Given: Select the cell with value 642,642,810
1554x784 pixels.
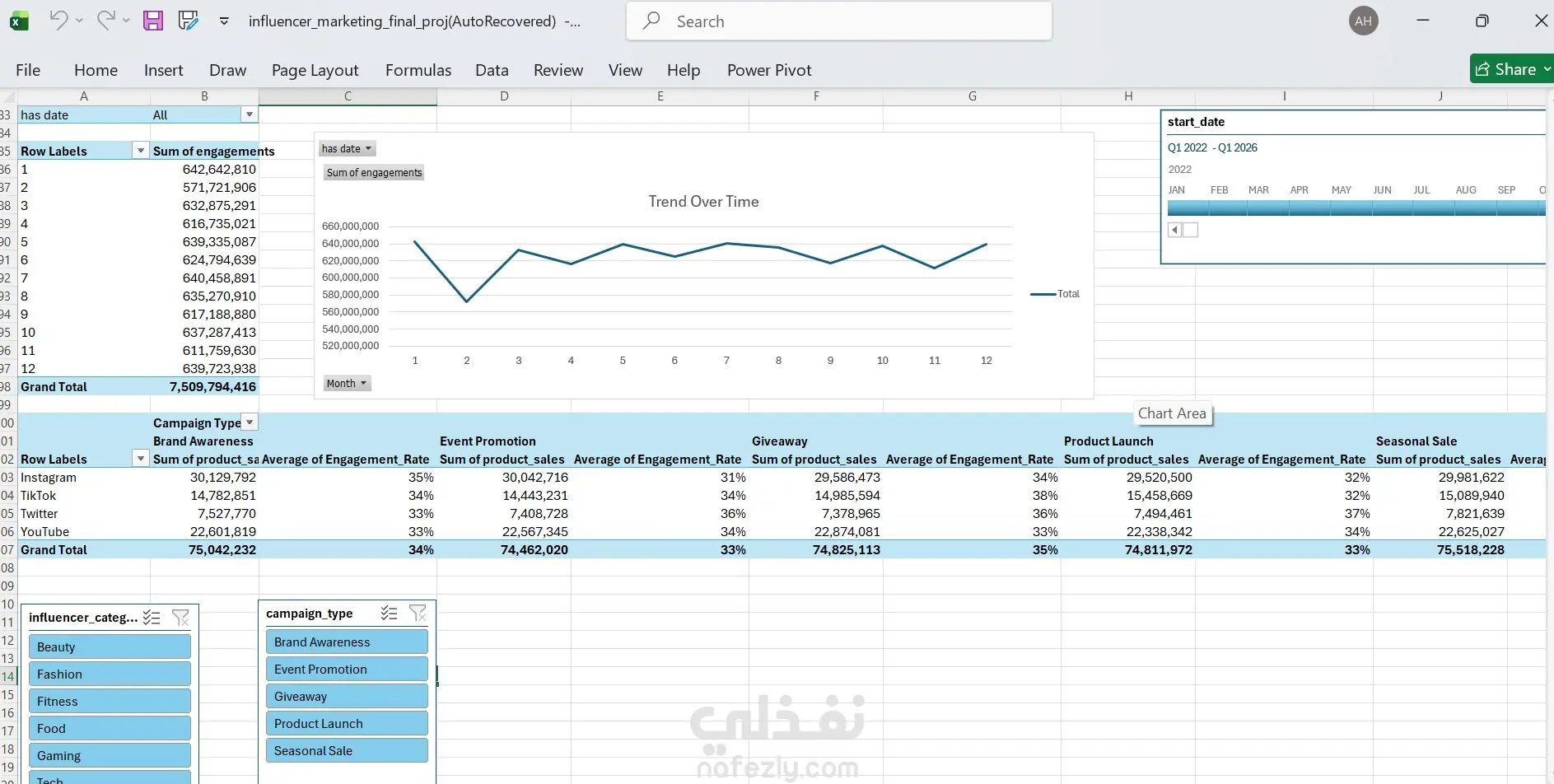Looking at the screenshot, I should coord(204,170).
